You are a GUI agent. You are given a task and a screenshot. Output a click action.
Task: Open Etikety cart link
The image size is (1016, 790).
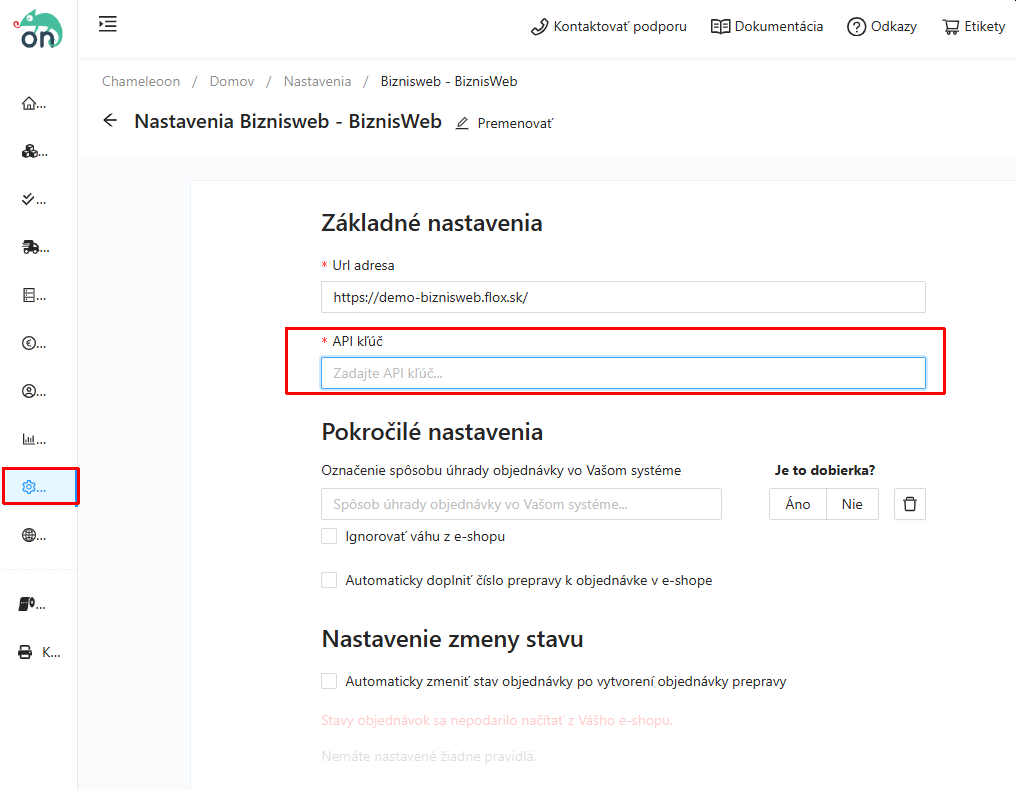click(x=974, y=27)
